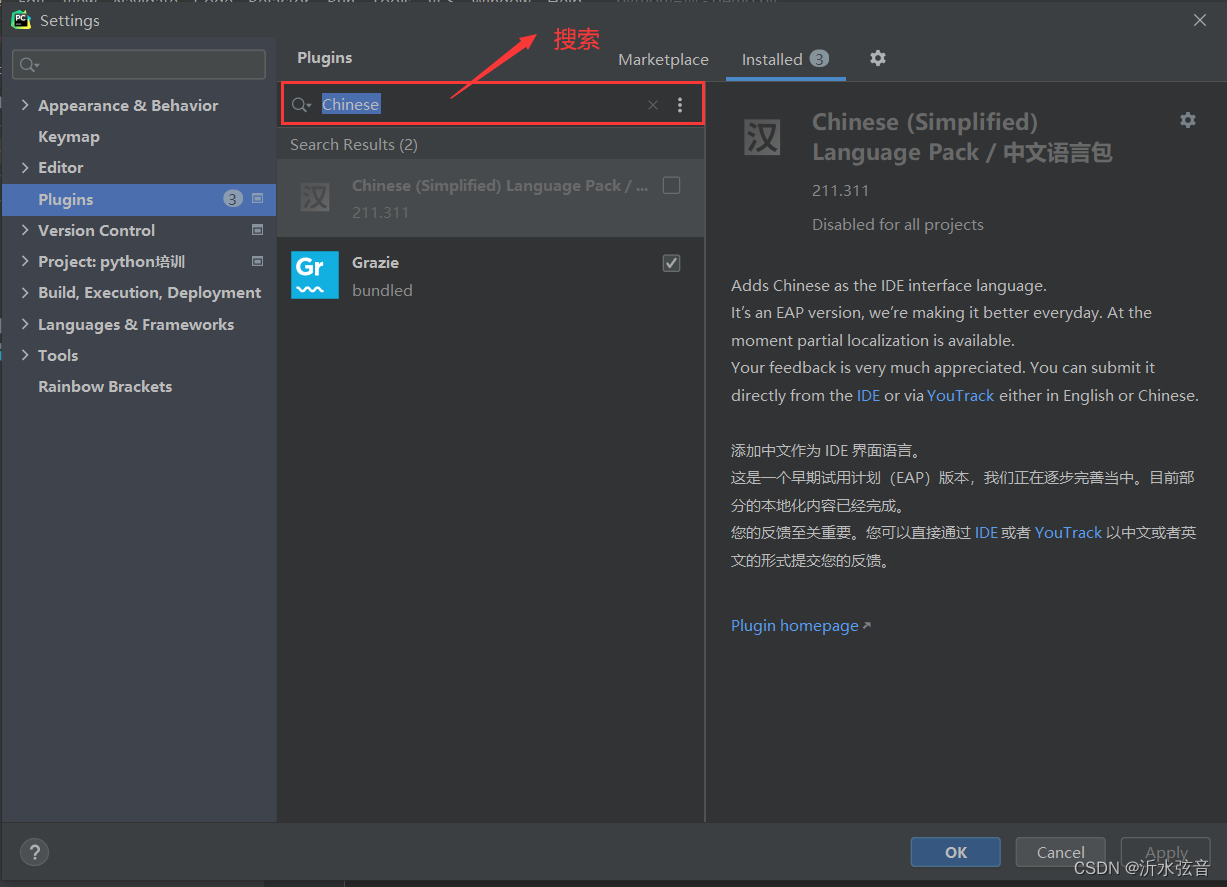Select Plugins in the settings tree
Screen dimensions: 1227x887
coord(139,199)
